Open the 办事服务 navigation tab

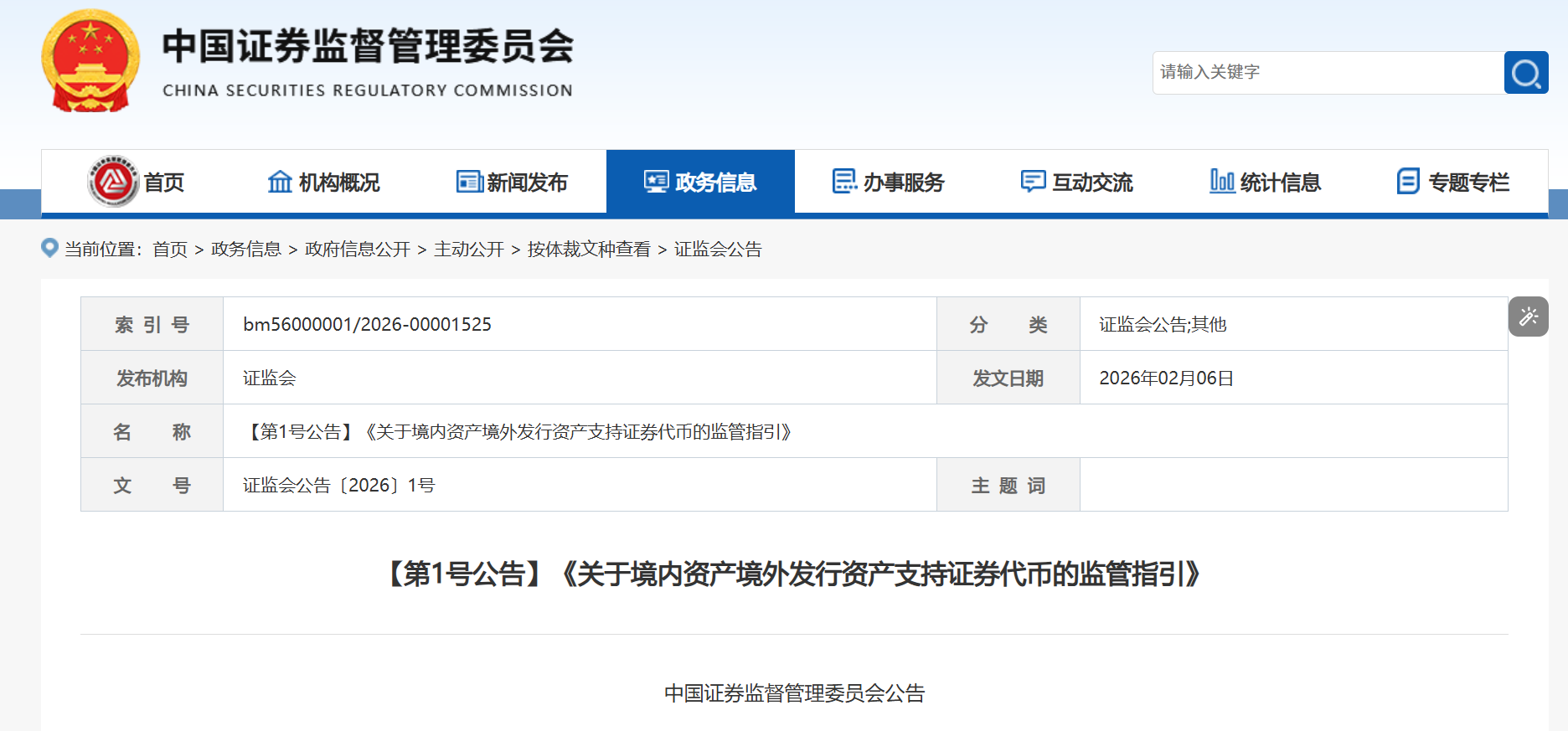pos(889,182)
